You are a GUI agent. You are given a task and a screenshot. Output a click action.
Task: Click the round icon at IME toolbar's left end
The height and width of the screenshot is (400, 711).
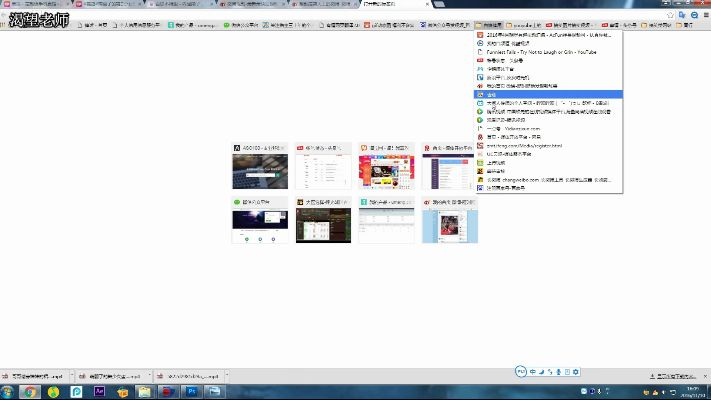[x=521, y=372]
